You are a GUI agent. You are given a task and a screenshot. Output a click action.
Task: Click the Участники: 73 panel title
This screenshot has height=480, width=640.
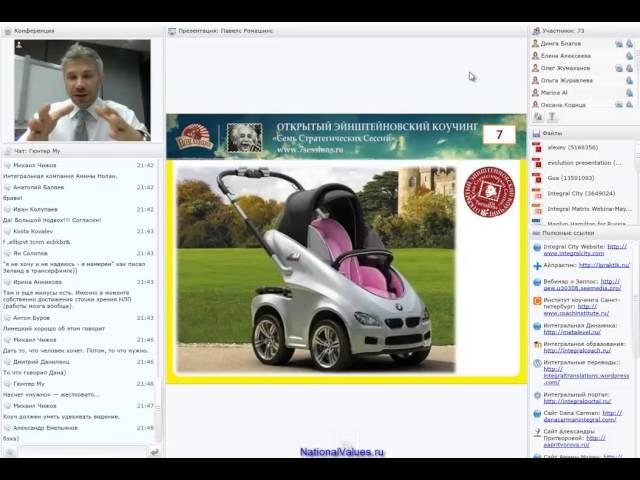tap(563, 31)
